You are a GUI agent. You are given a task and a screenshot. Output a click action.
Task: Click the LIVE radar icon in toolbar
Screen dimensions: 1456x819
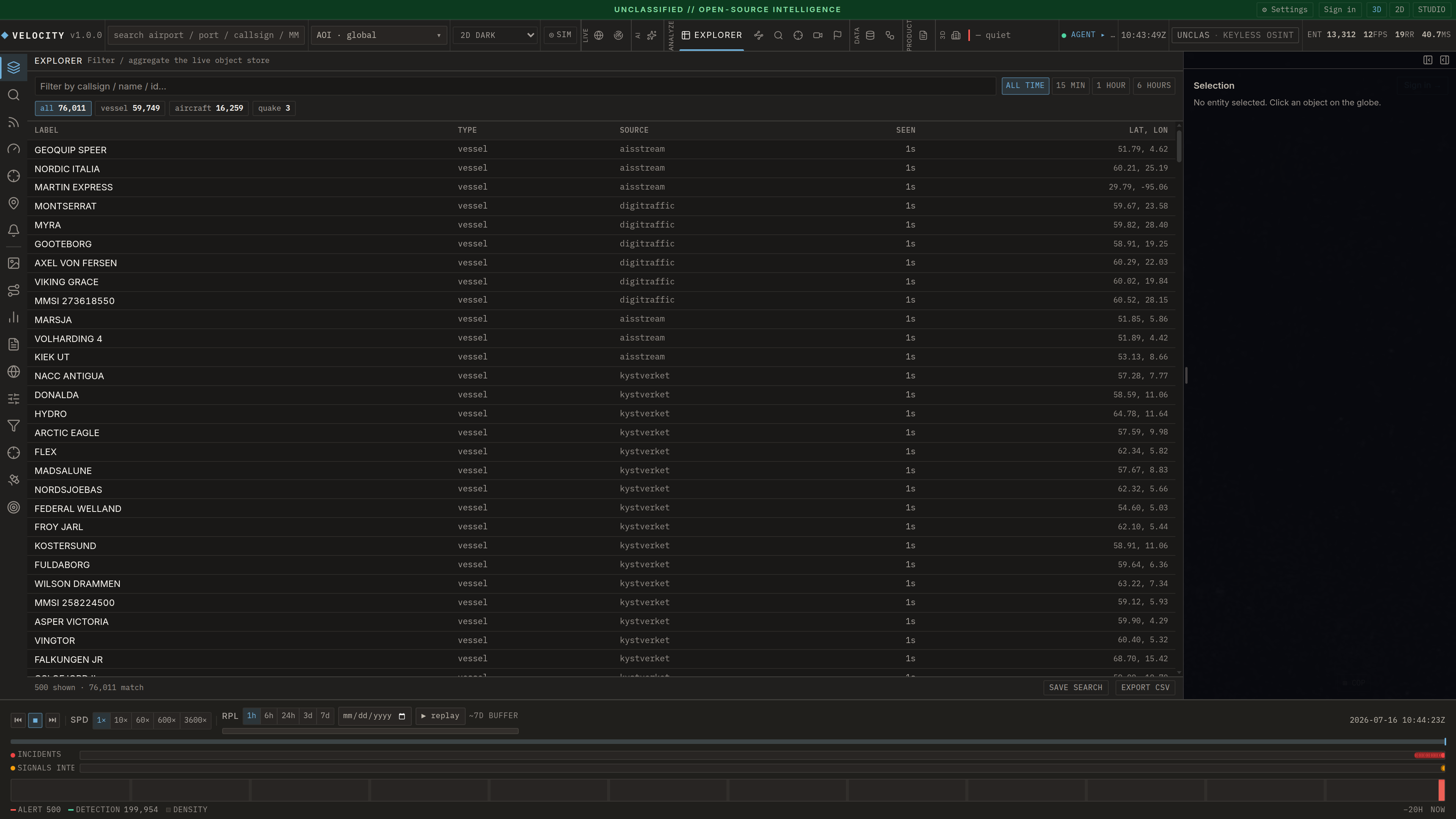point(618,35)
